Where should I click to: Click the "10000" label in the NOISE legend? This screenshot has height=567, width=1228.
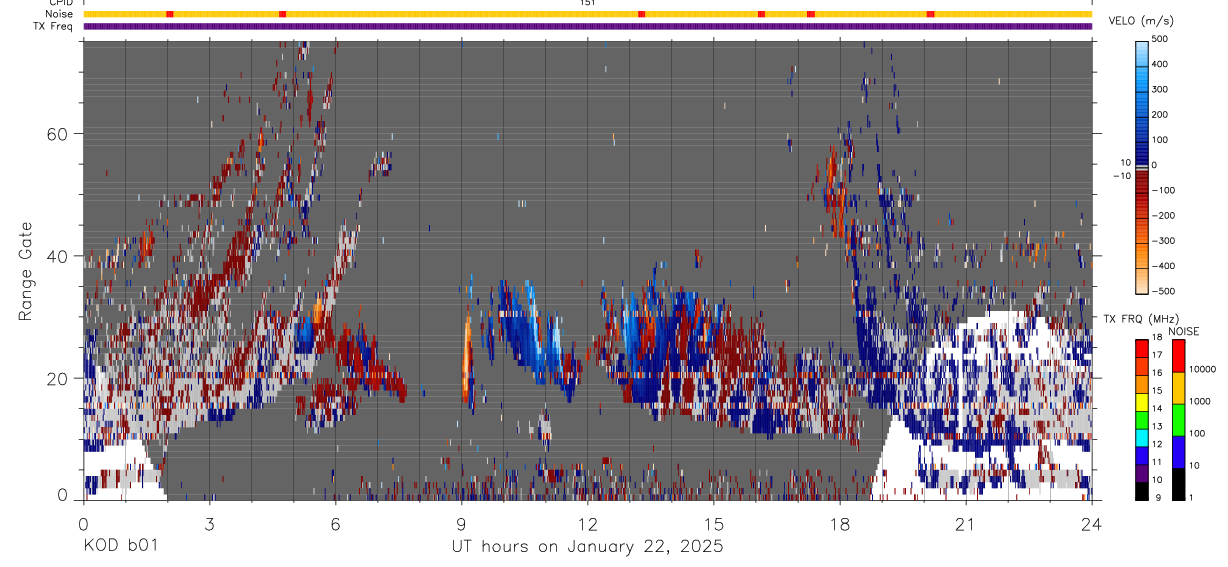pos(1203,369)
